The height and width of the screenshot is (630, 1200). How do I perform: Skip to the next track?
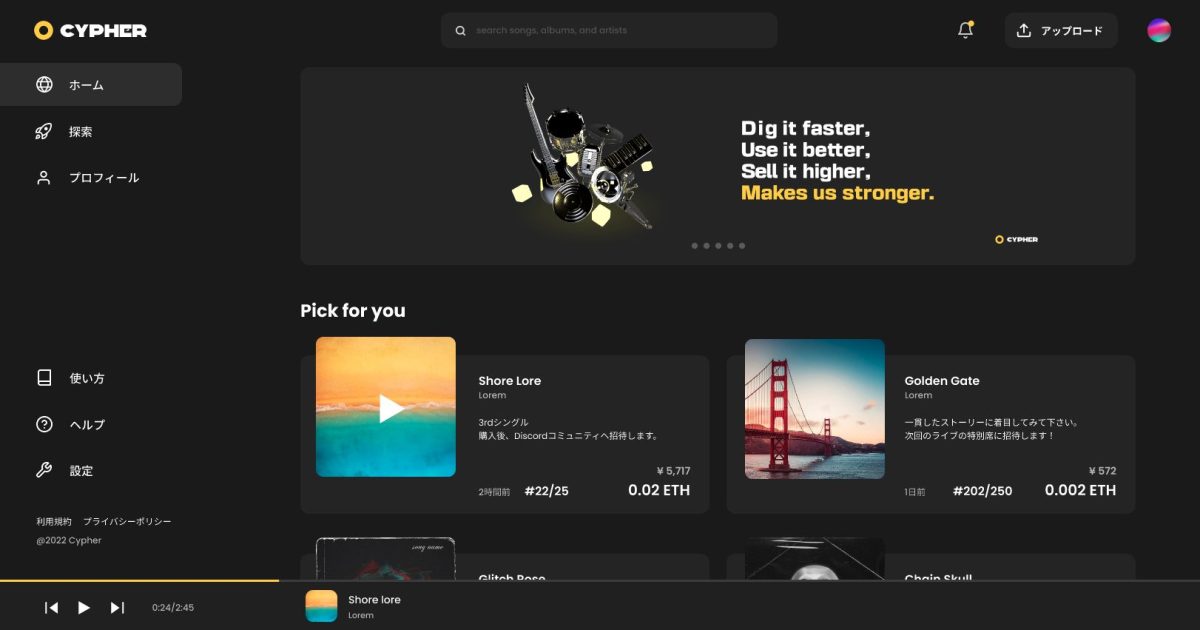pyautogui.click(x=117, y=607)
